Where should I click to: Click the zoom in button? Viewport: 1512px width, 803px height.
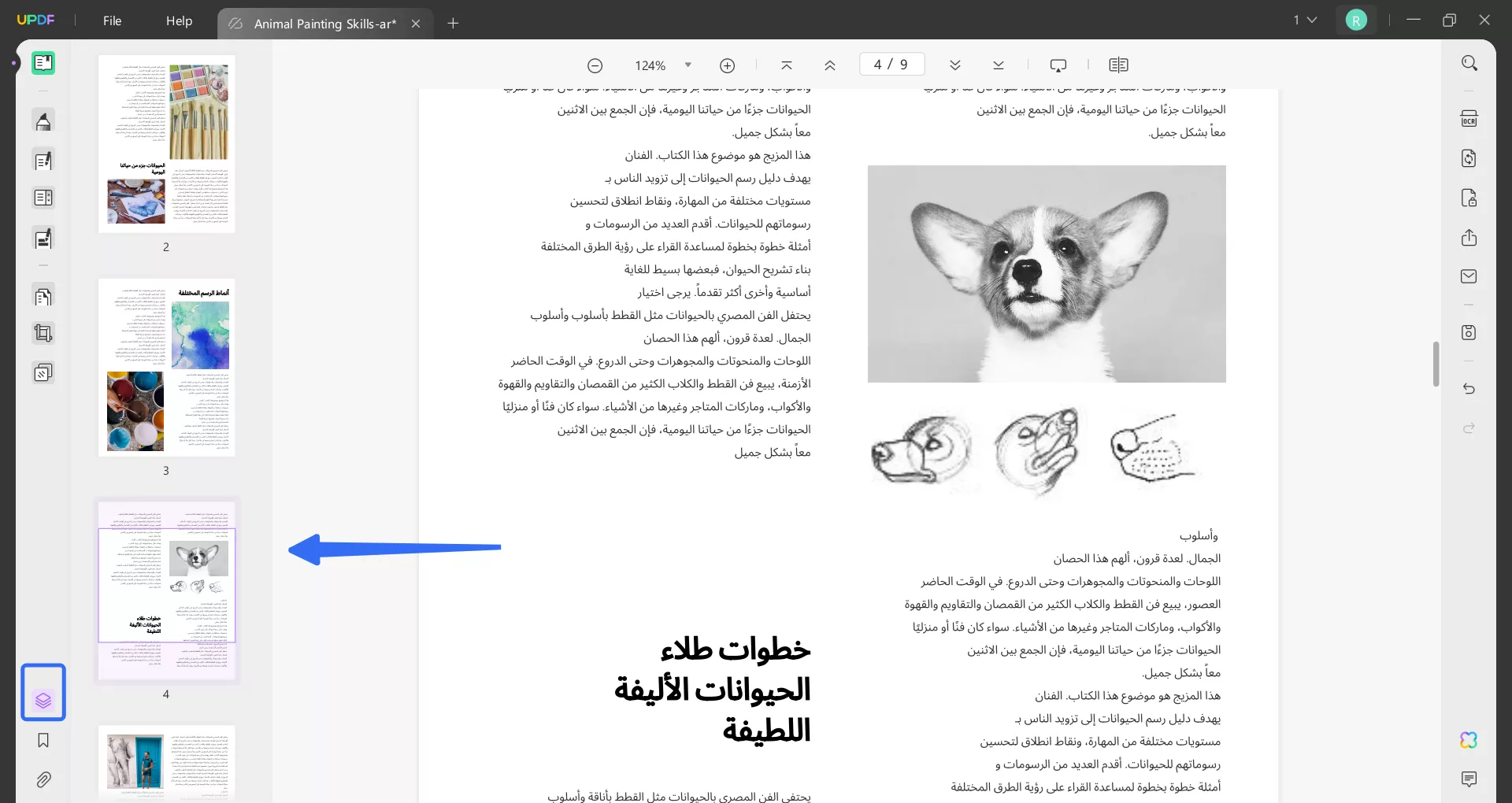(x=727, y=65)
